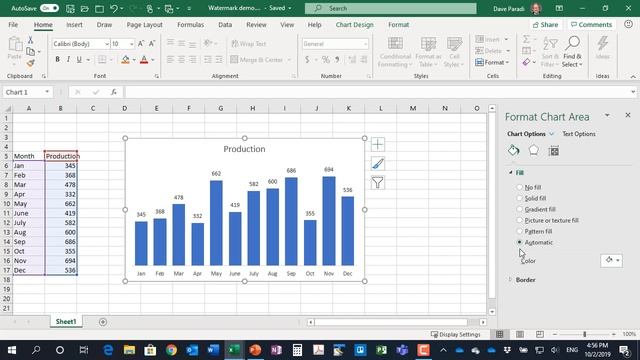Open the Chart Elements plus button
Viewport: 640px width, 360px height.
point(378,144)
